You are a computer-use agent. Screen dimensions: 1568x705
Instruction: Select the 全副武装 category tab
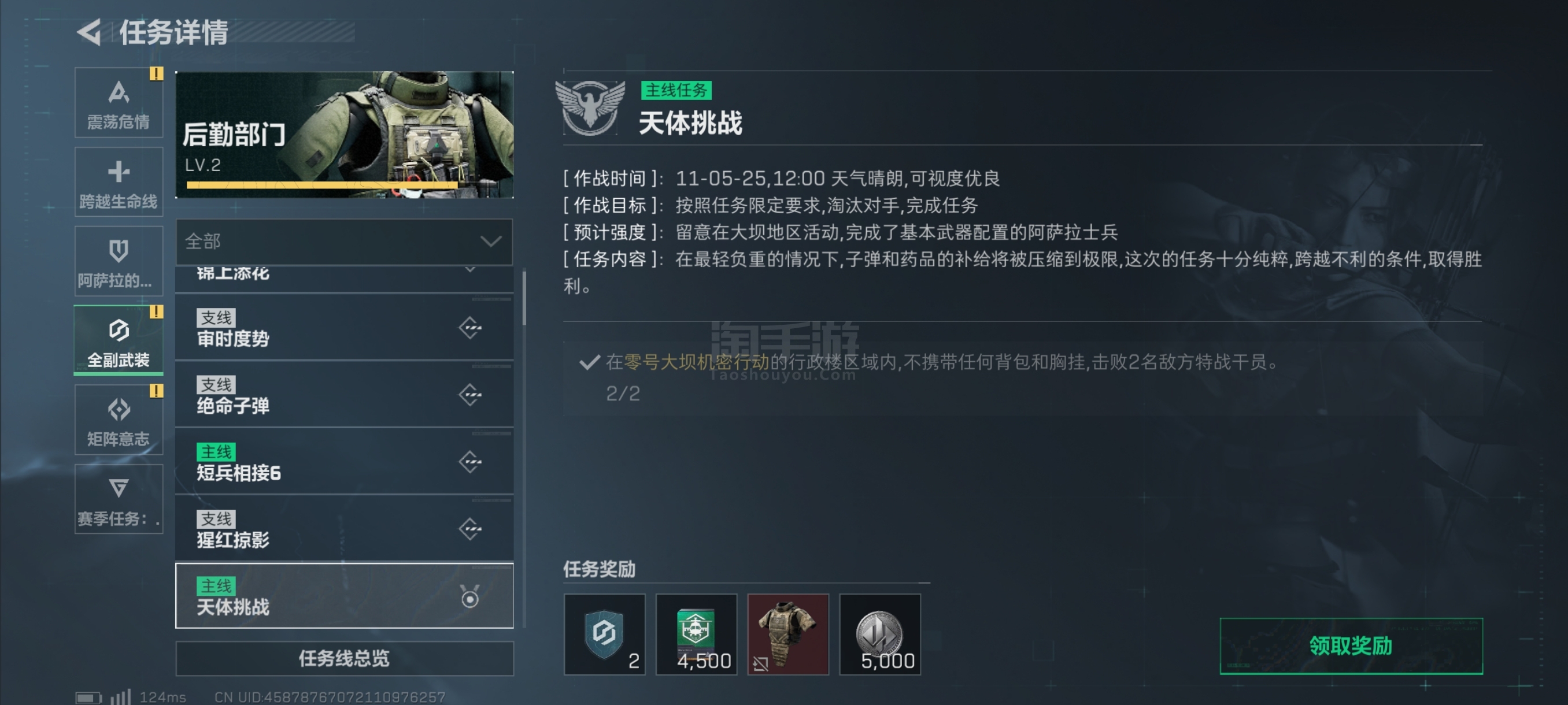point(119,340)
